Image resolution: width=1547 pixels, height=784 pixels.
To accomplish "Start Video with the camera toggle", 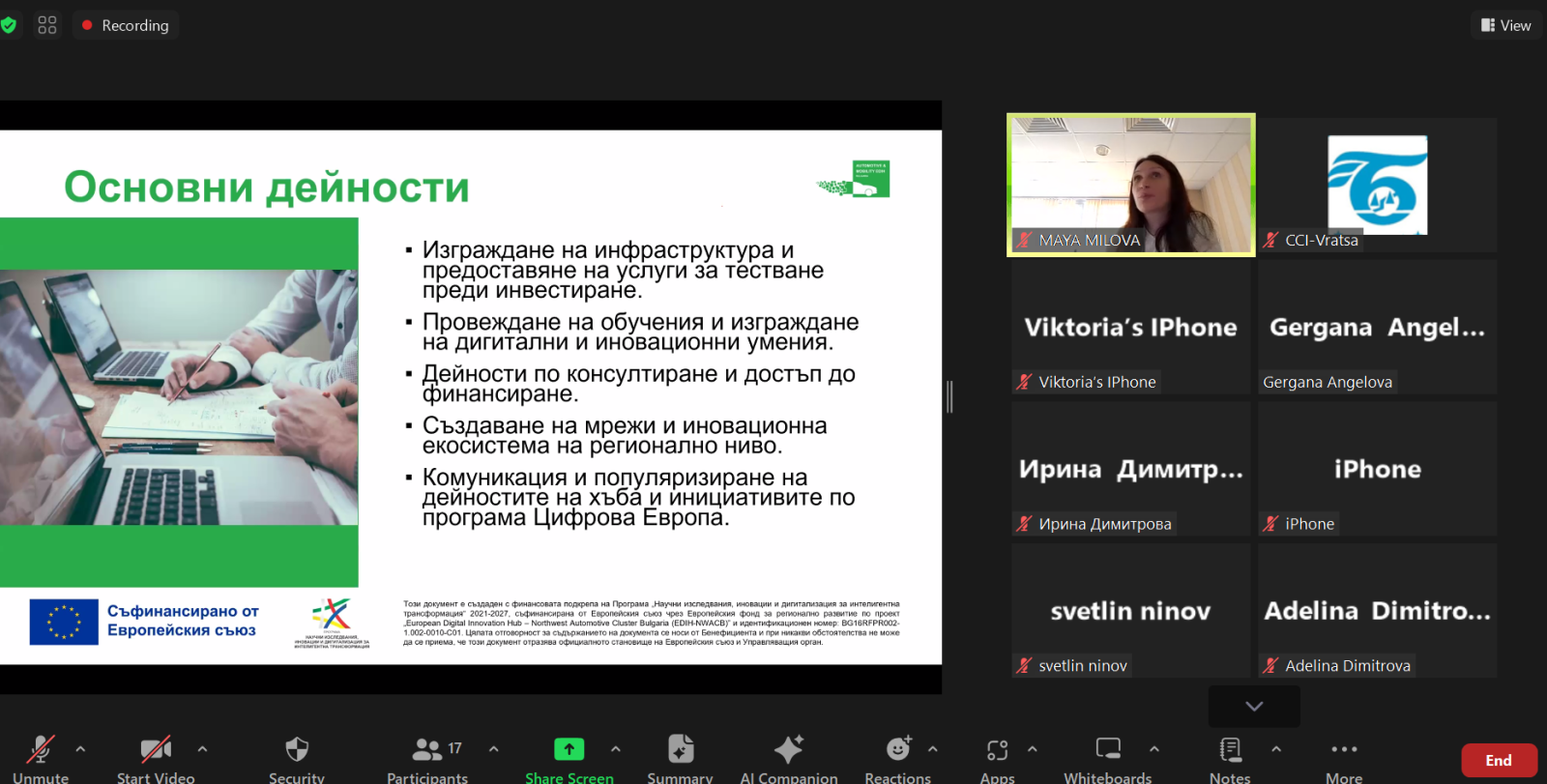I will (x=156, y=750).
